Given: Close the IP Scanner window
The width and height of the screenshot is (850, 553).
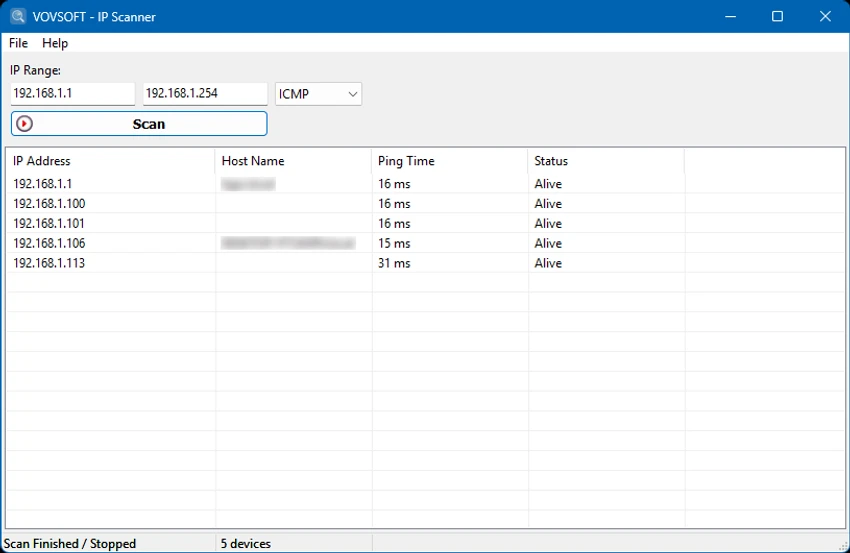Looking at the screenshot, I should (825, 16).
